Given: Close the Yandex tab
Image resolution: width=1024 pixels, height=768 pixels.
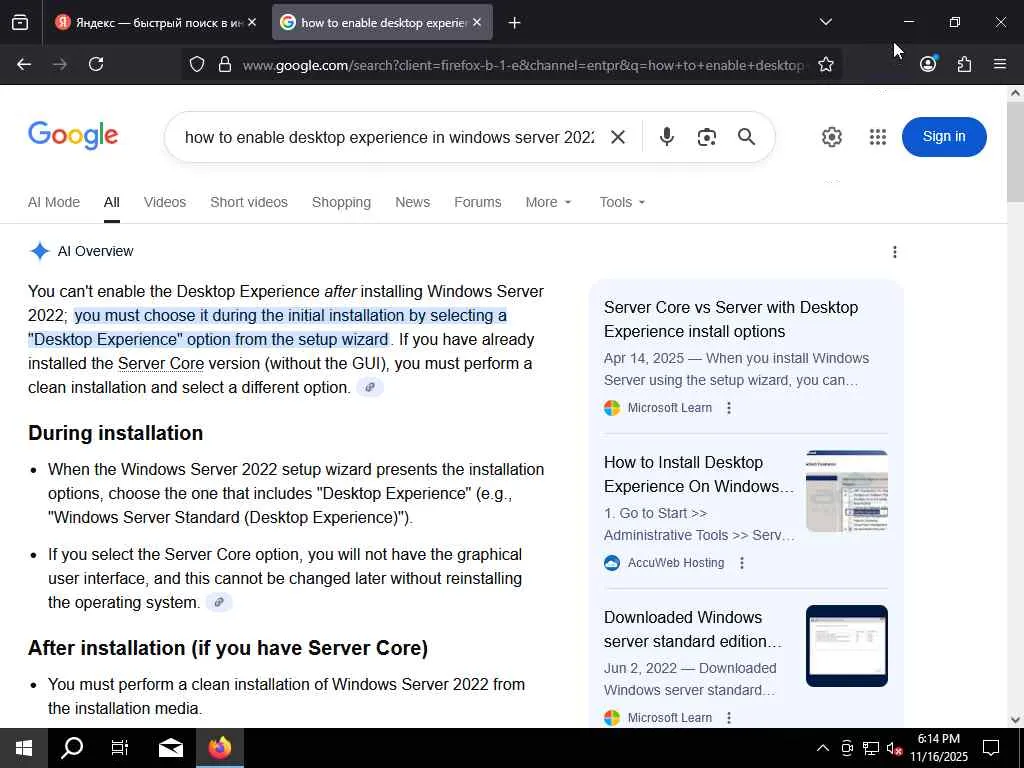Looking at the screenshot, I should tap(252, 23).
